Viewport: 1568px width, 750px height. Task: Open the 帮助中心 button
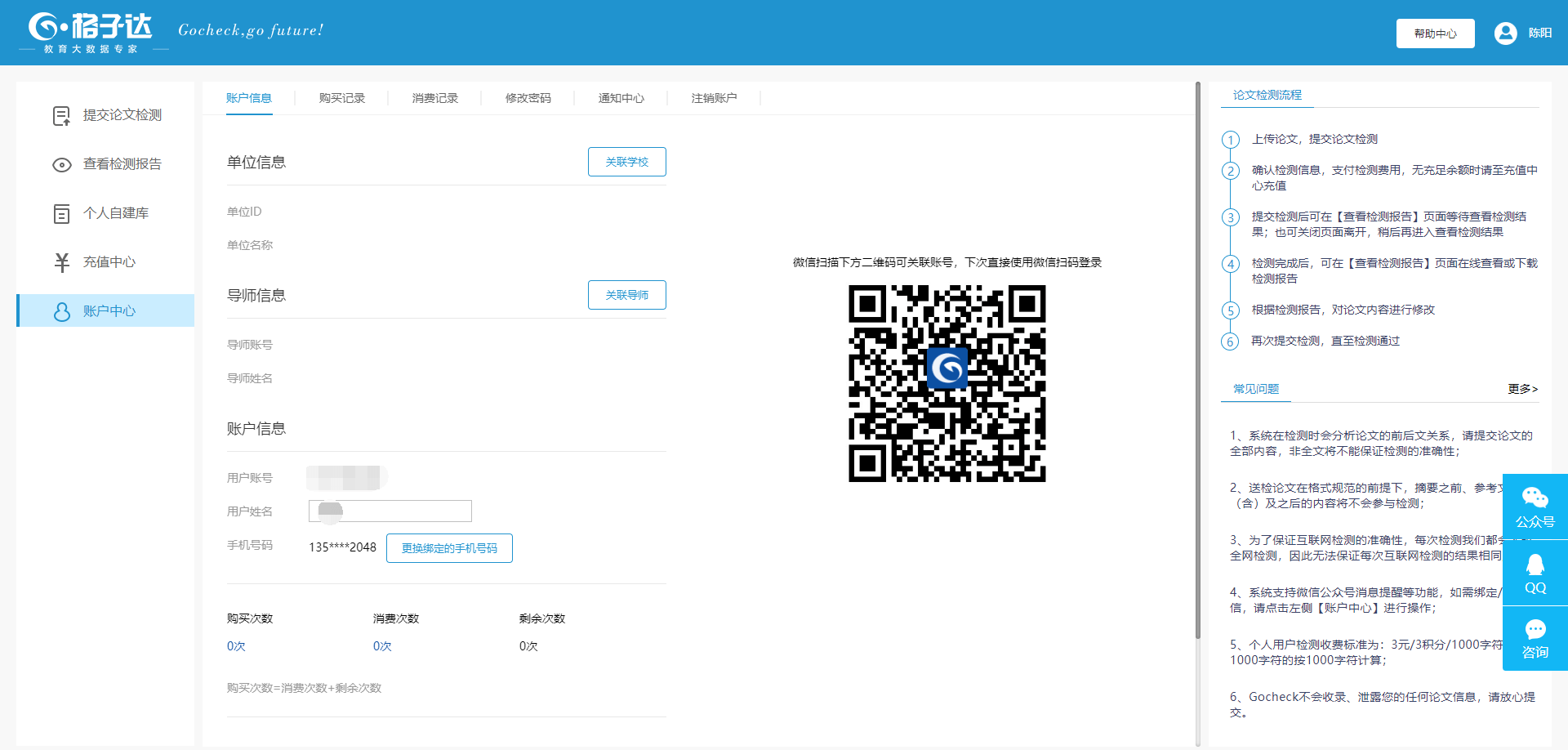(x=1436, y=33)
